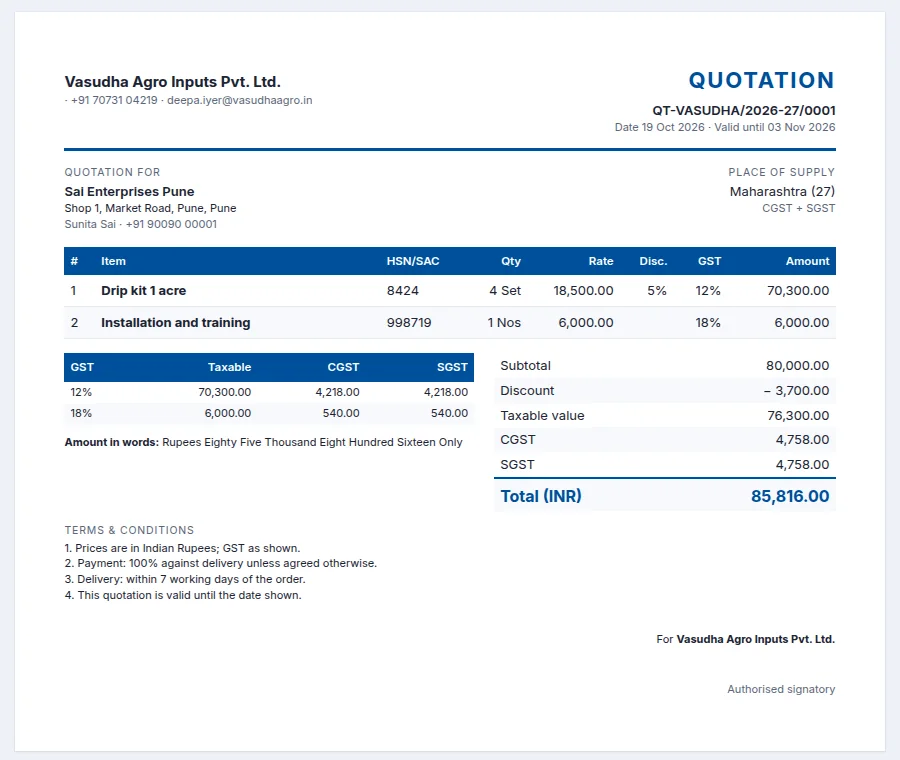Select term 4 about quotation validity
This screenshot has width=900, height=760.
tap(183, 595)
